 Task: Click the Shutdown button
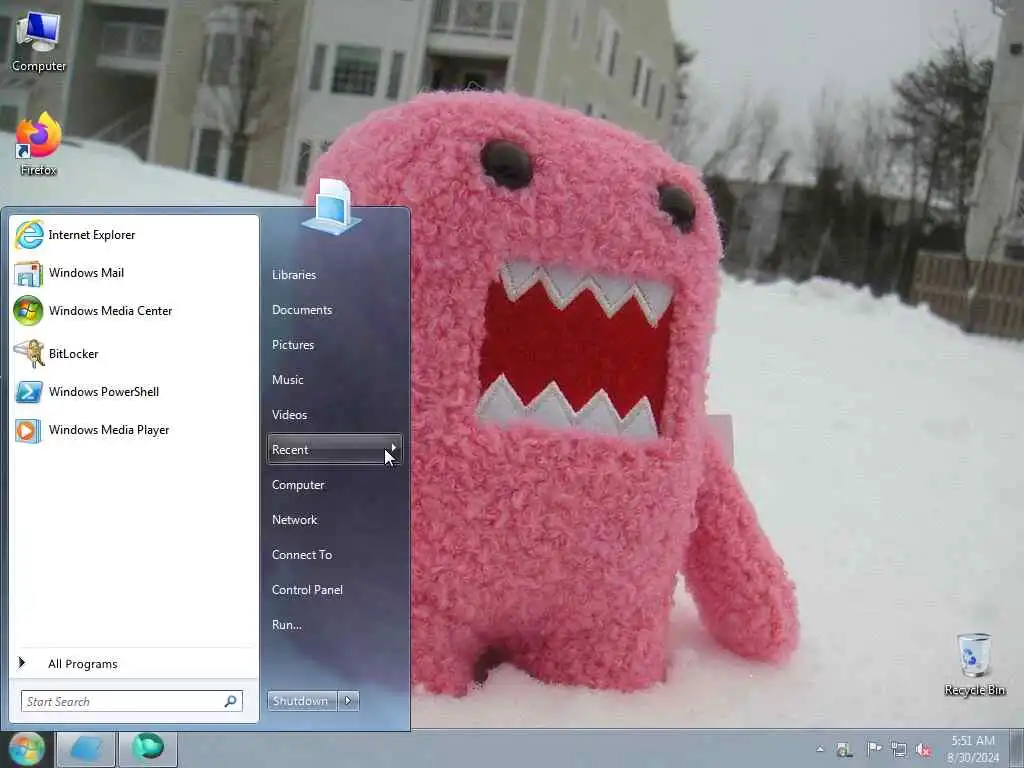point(302,701)
